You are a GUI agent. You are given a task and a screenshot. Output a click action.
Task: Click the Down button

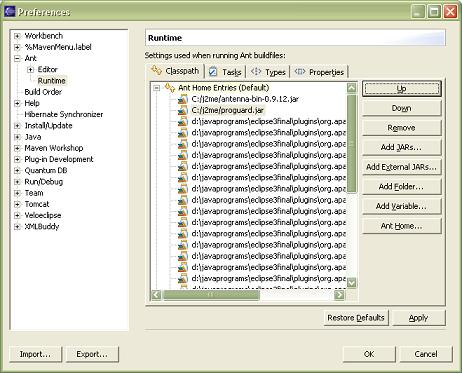pos(402,108)
